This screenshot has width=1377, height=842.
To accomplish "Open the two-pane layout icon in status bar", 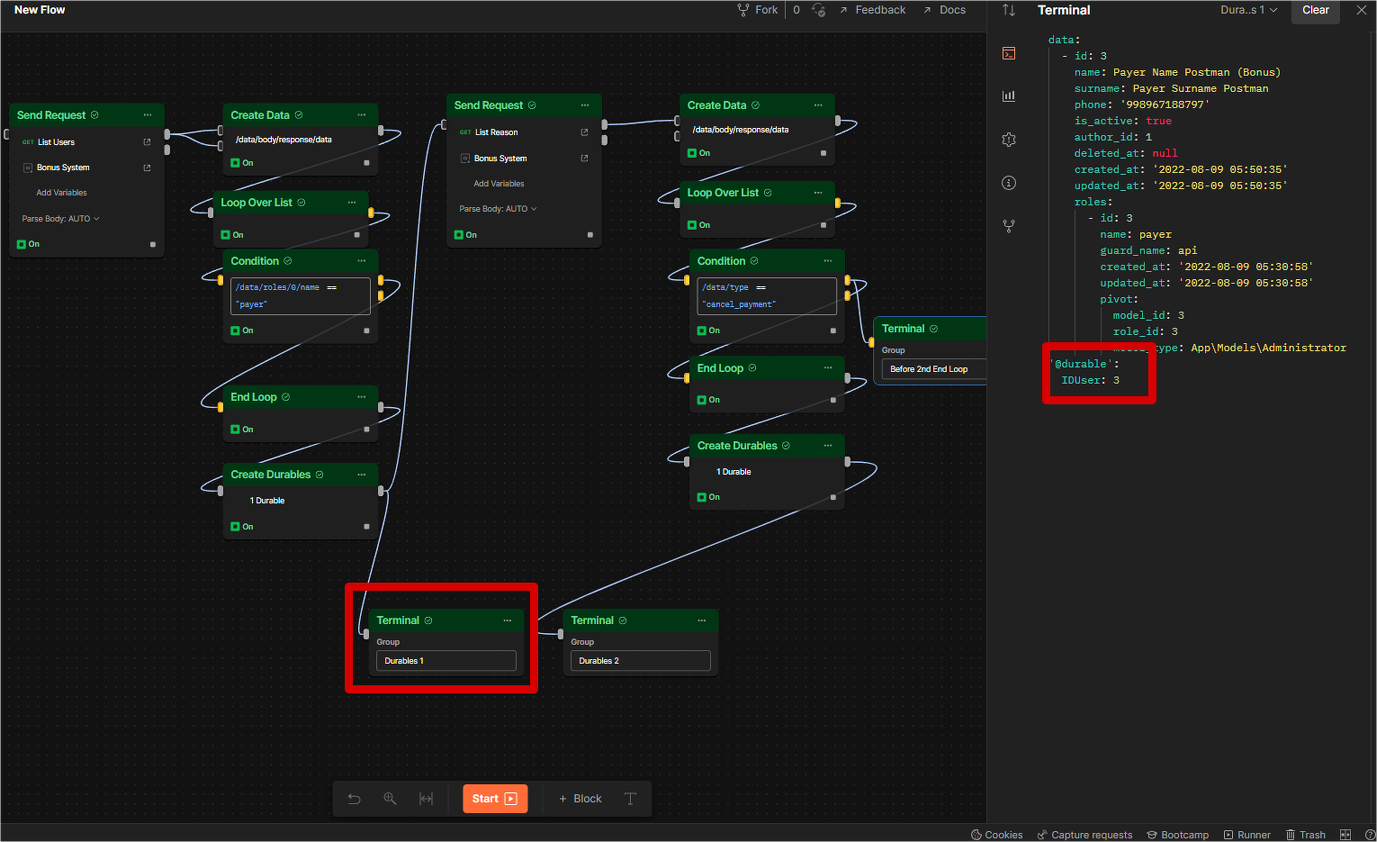I will click(x=1345, y=834).
